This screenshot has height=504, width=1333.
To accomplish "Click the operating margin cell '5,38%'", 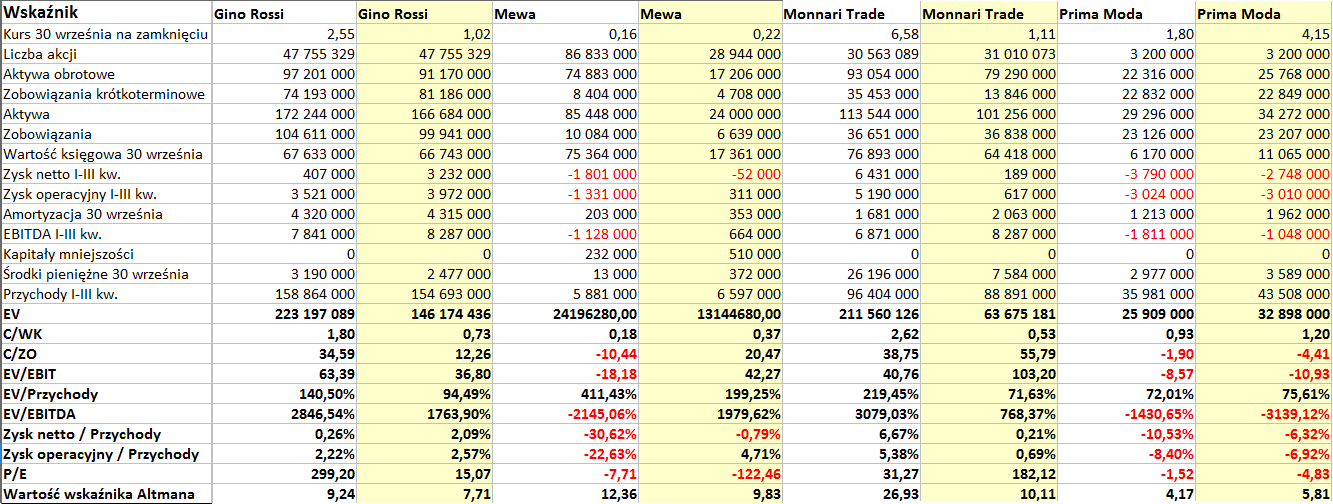I will point(850,454).
